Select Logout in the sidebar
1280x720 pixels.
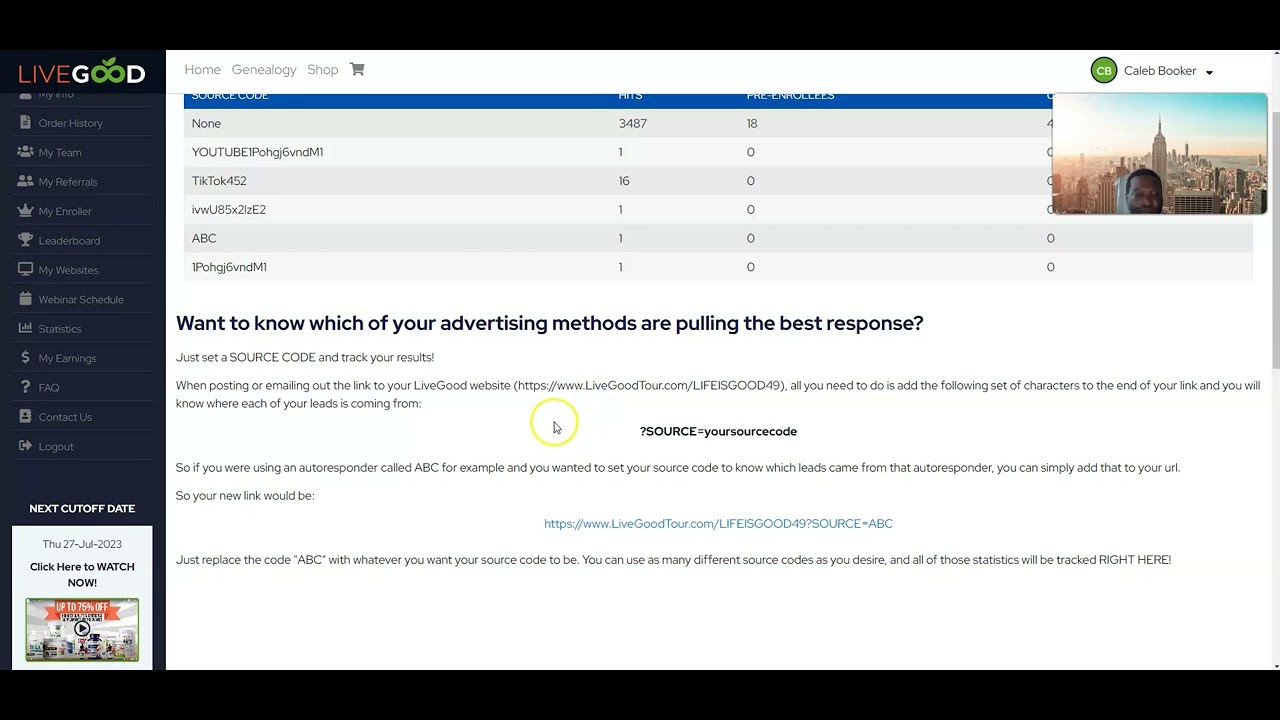pyautogui.click(x=56, y=446)
